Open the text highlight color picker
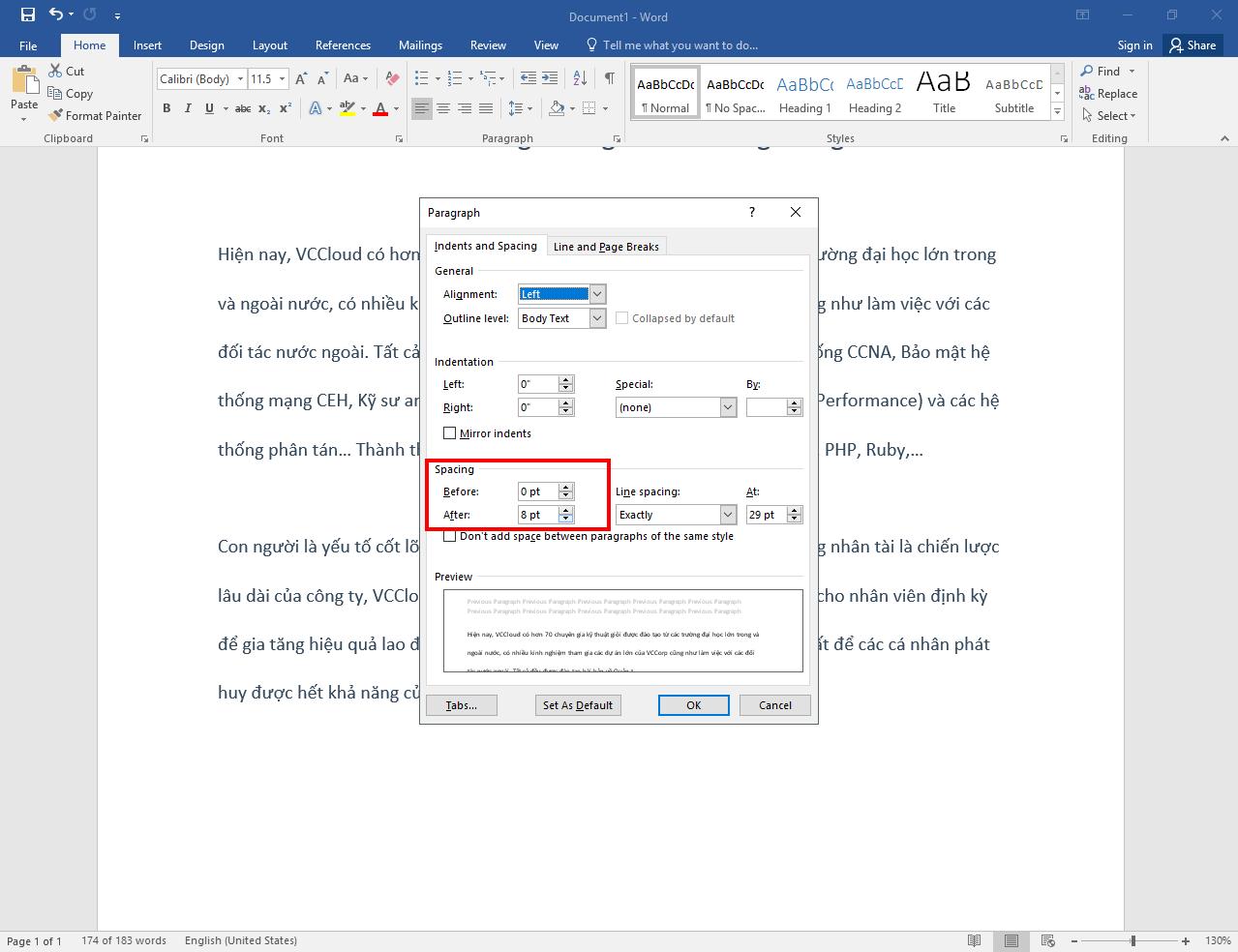This screenshot has width=1238, height=952. coord(347,108)
